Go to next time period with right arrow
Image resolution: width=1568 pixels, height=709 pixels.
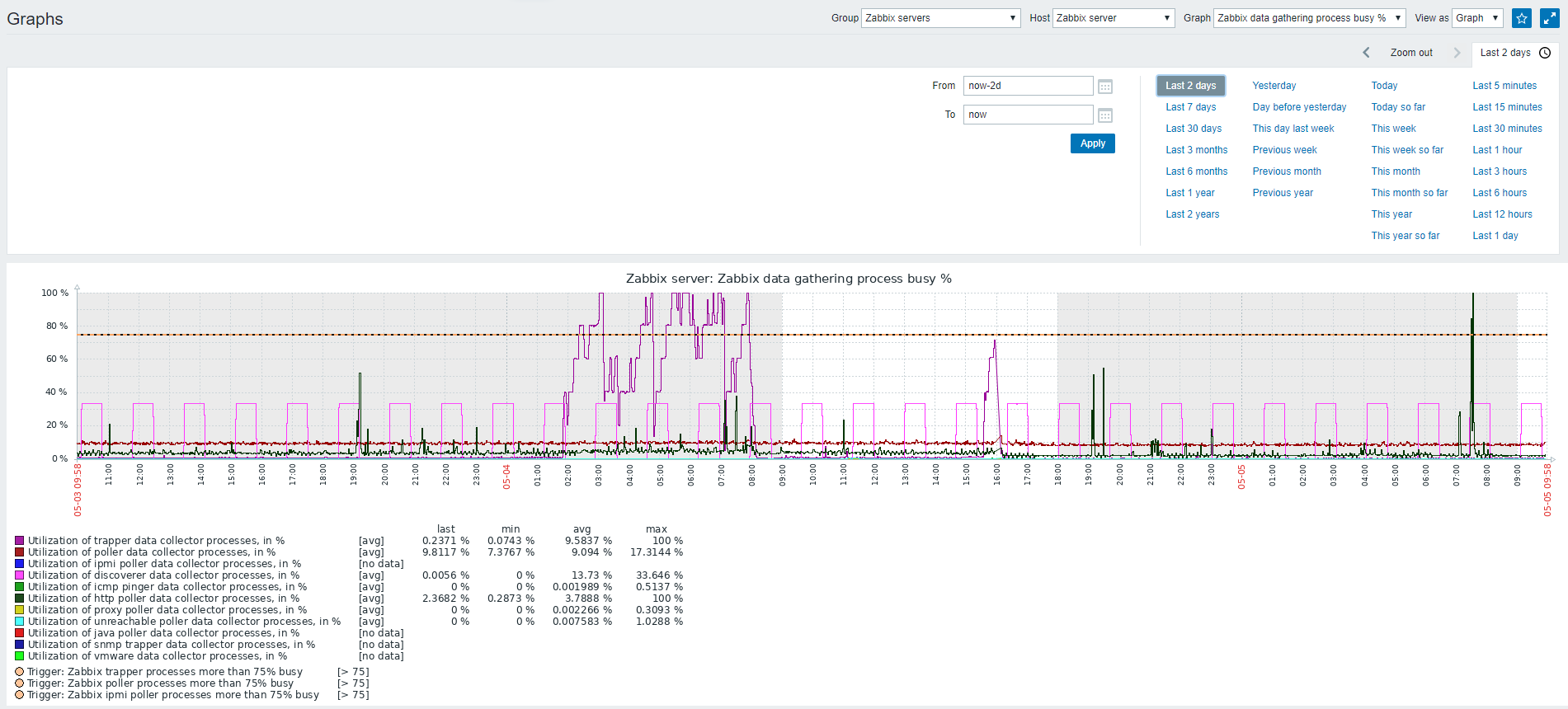coord(1457,53)
